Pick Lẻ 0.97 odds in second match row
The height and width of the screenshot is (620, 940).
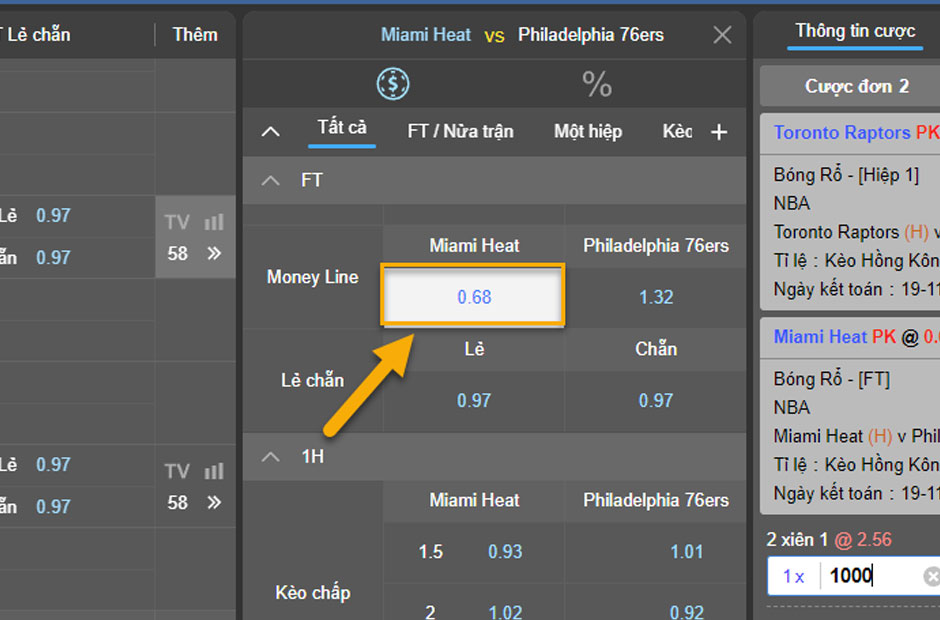point(53,465)
